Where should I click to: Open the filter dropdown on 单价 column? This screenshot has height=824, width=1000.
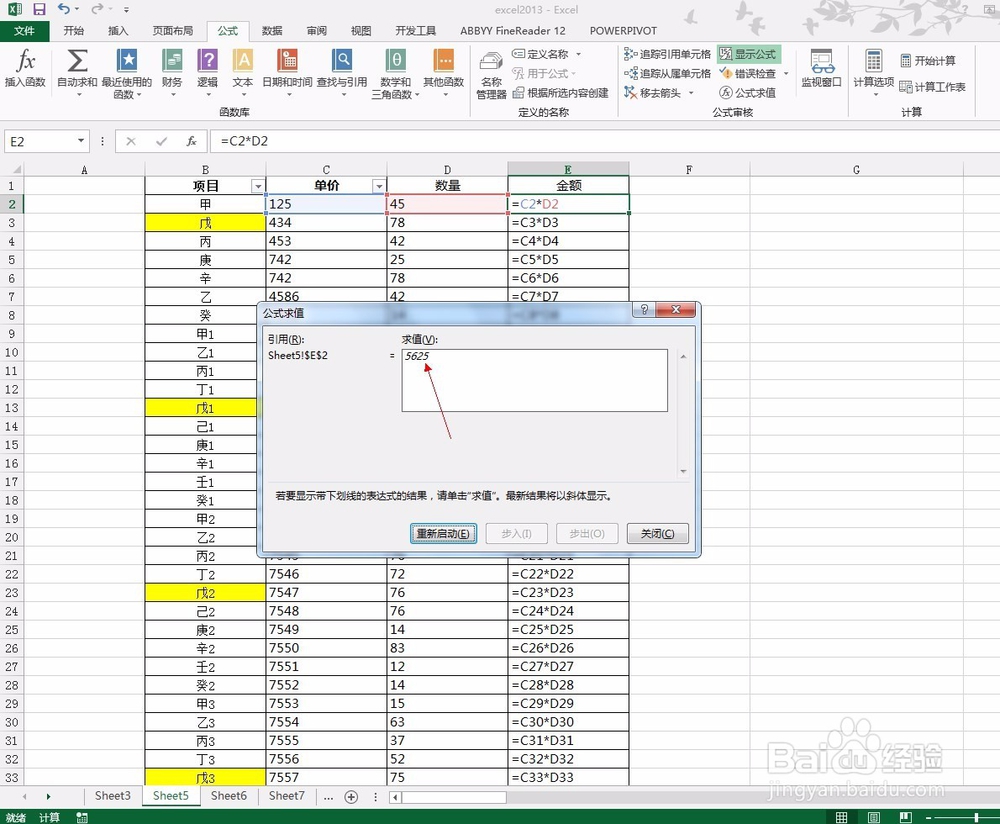coord(379,186)
